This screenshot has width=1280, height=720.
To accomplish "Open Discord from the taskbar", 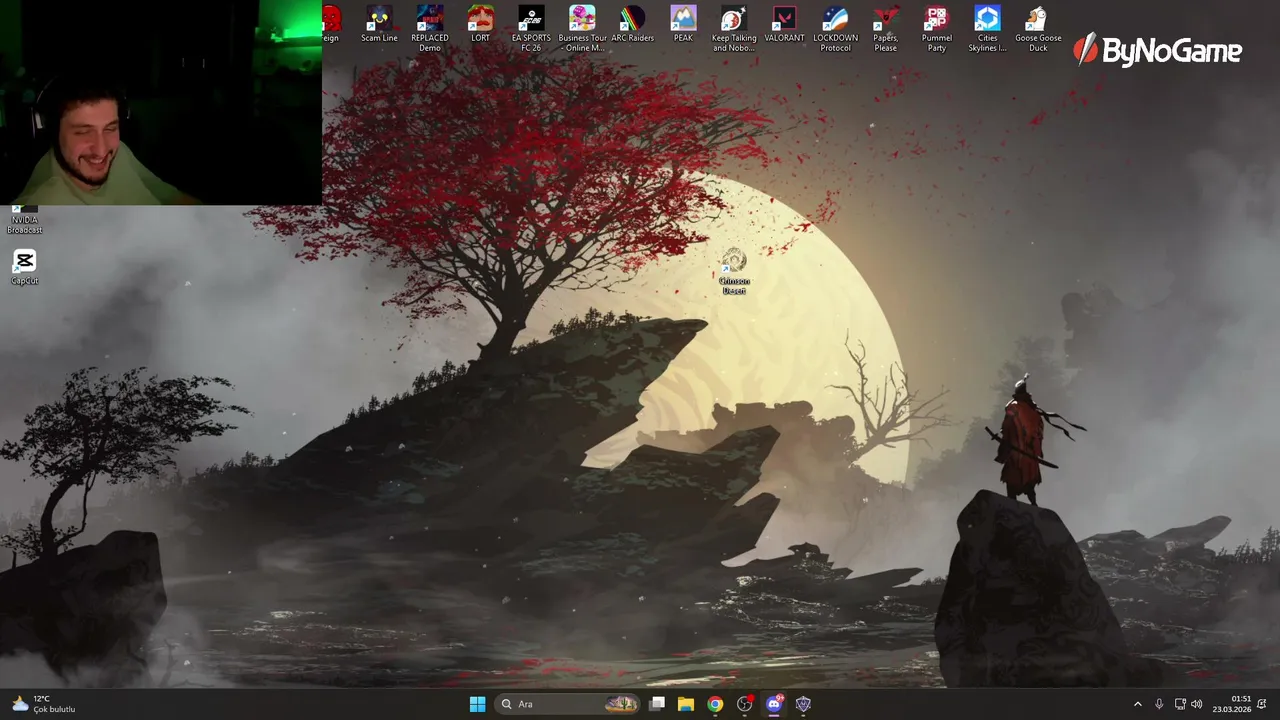I will point(774,704).
